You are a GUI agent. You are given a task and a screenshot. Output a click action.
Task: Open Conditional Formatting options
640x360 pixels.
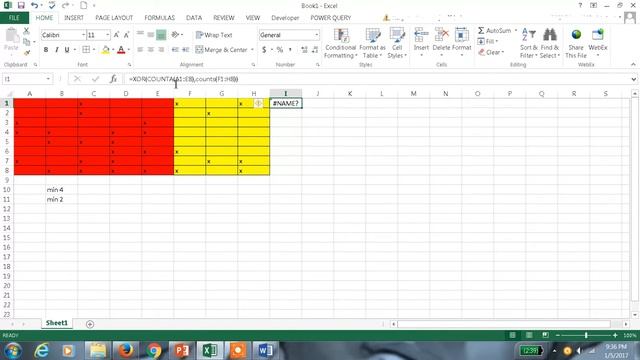[x=341, y=43]
